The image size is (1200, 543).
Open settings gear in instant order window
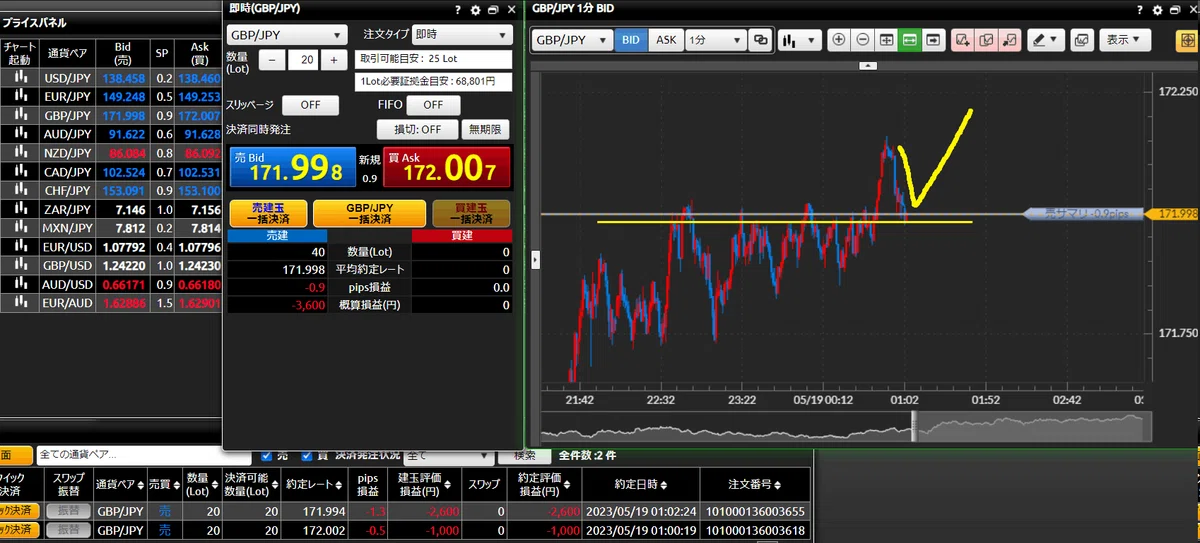475,9
